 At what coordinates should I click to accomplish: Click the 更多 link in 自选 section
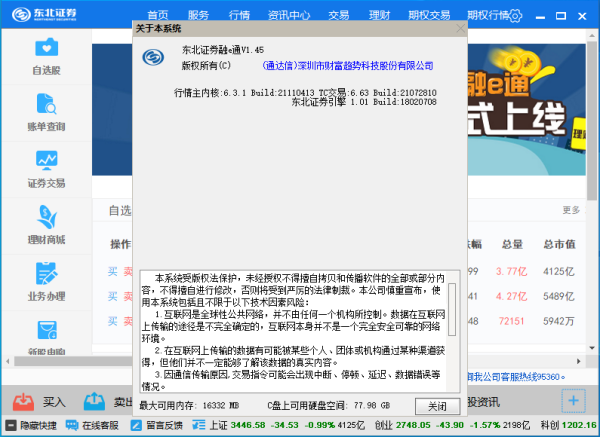(x=571, y=210)
